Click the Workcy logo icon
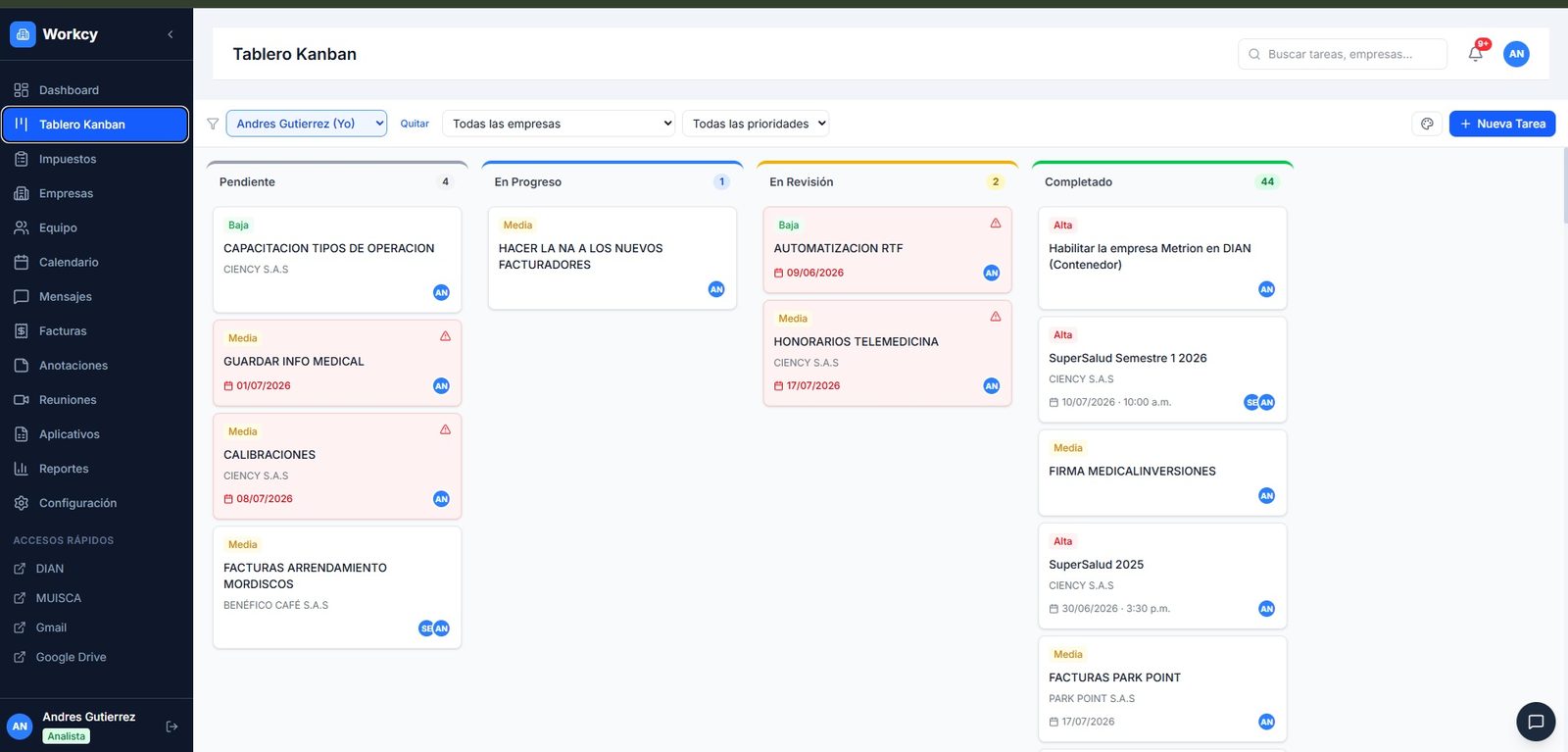1568x752 pixels. pyautogui.click(x=23, y=34)
